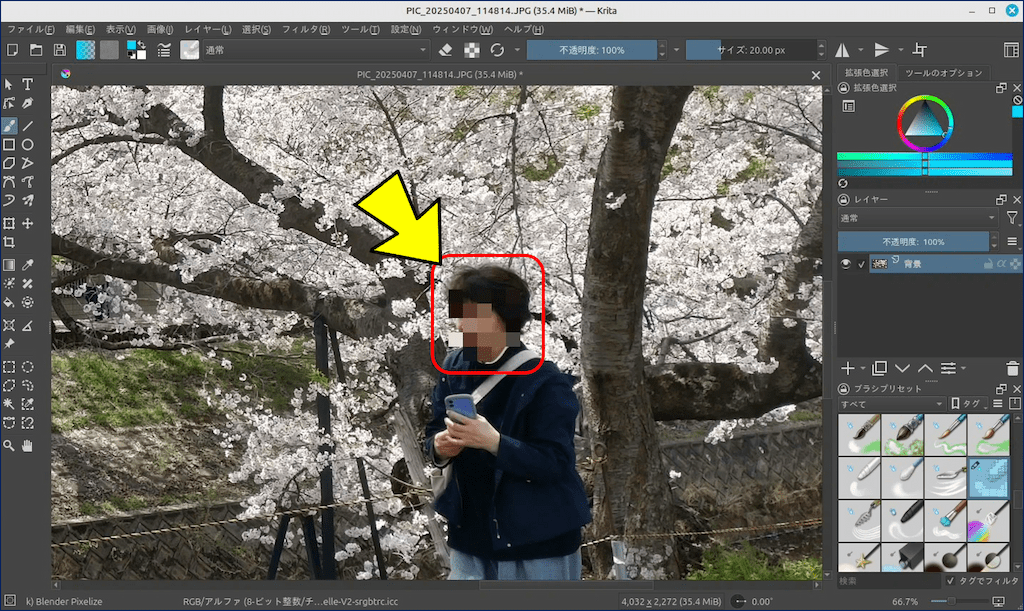Pick the Gradient tool
Viewport: 1024px width, 611px height.
(x=9, y=265)
